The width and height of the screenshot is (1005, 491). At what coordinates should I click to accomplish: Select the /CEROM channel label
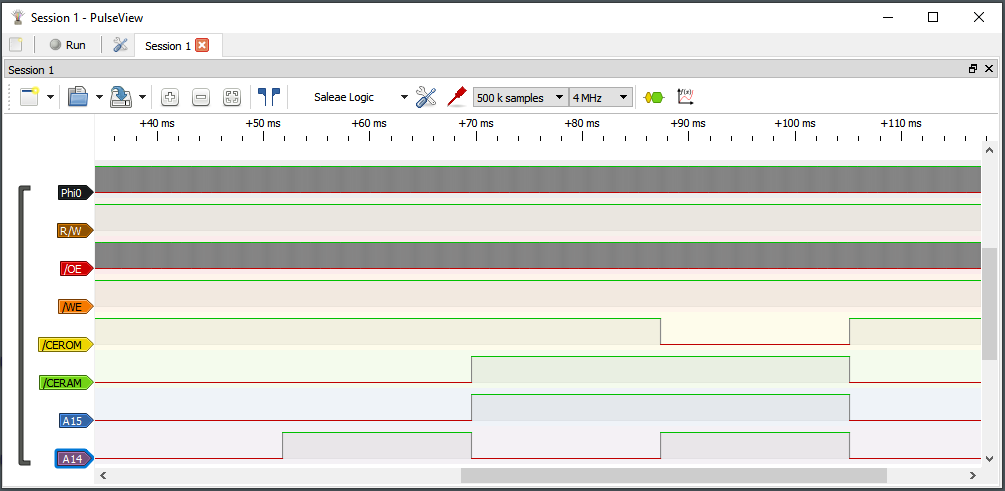(63, 345)
